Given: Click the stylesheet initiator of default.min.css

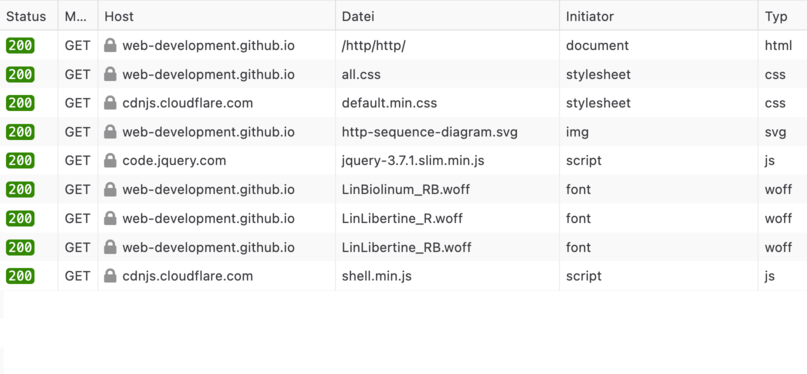Looking at the screenshot, I should [x=598, y=103].
